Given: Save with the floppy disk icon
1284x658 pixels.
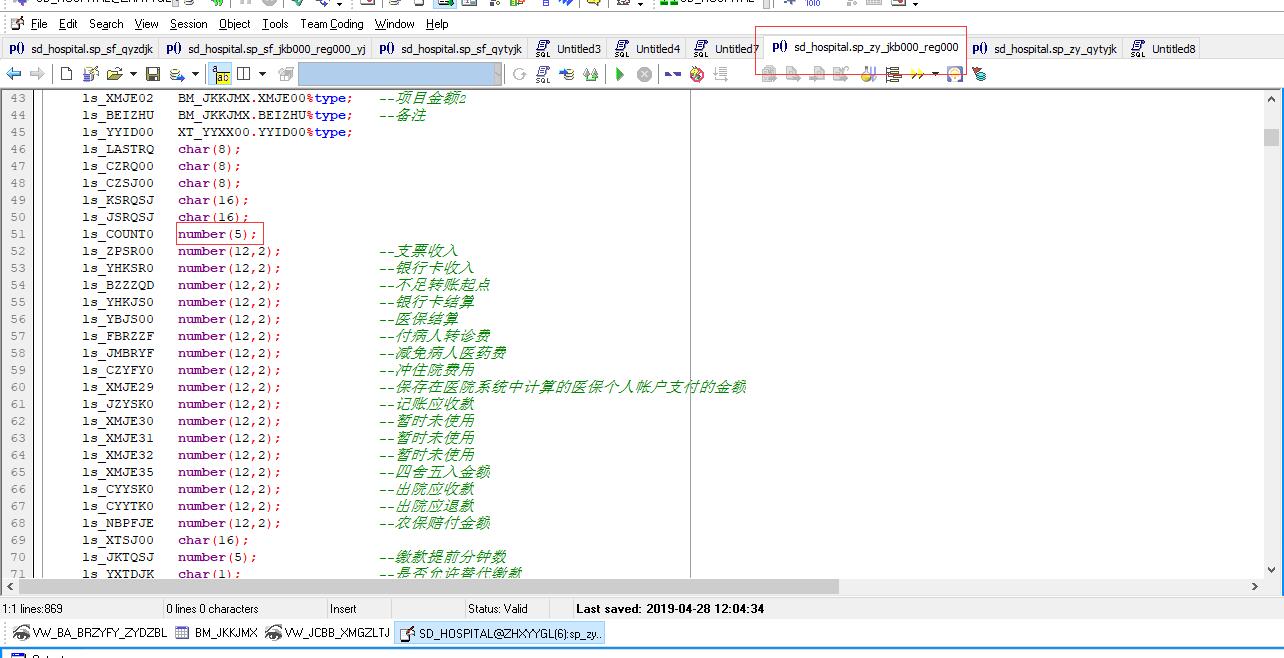Looking at the screenshot, I should click(x=153, y=74).
